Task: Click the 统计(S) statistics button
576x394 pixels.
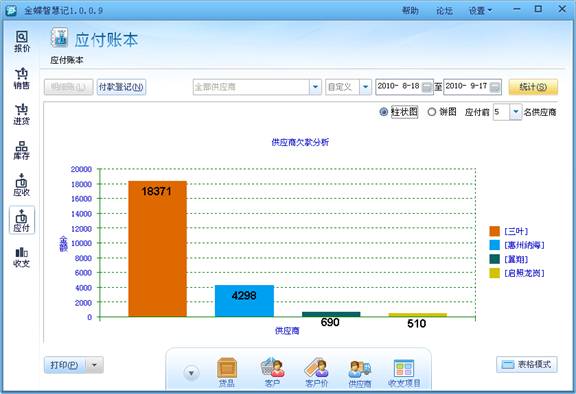Action: (533, 87)
